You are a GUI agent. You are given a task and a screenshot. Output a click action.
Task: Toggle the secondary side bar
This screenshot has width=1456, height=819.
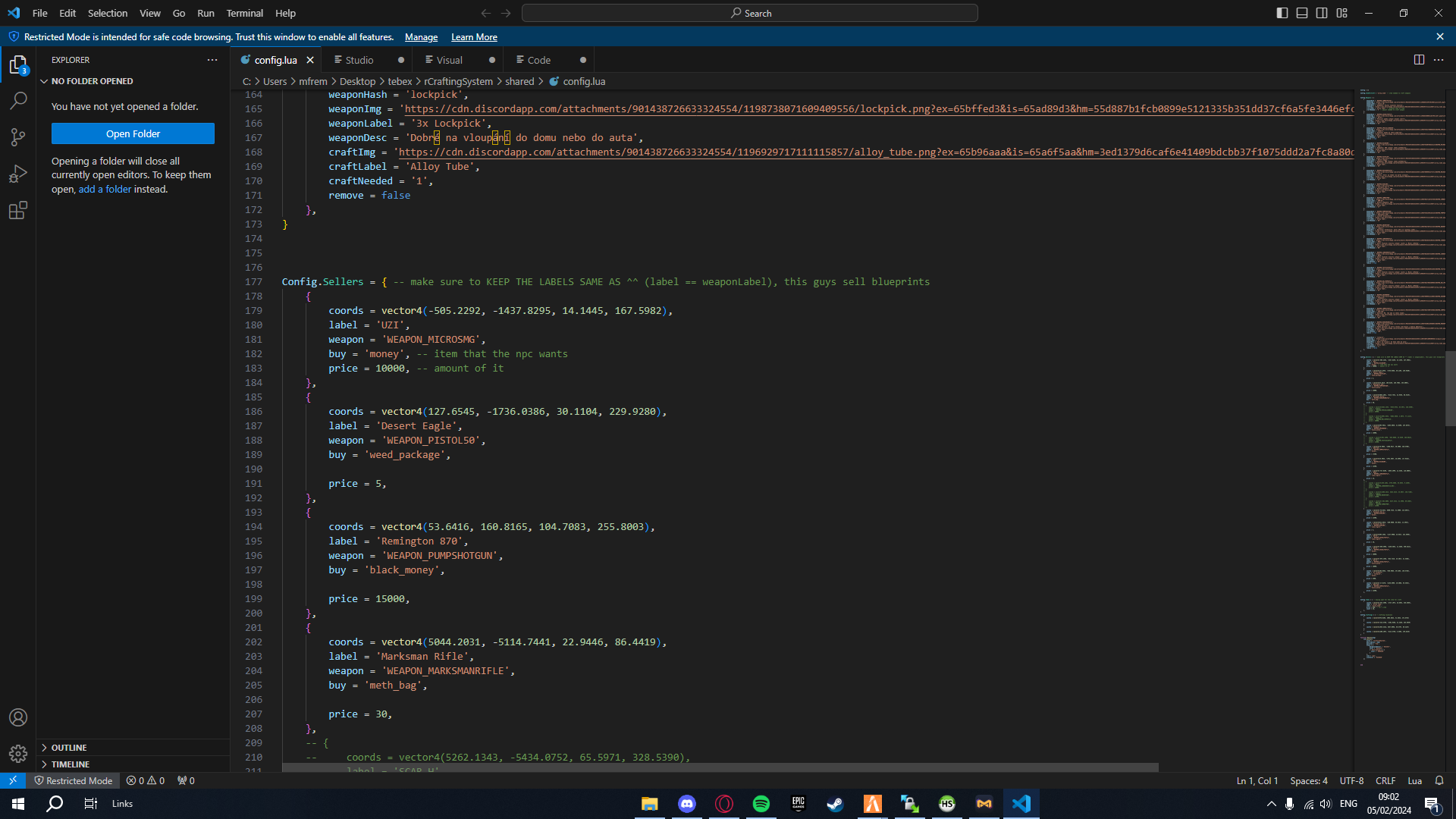(x=1321, y=13)
